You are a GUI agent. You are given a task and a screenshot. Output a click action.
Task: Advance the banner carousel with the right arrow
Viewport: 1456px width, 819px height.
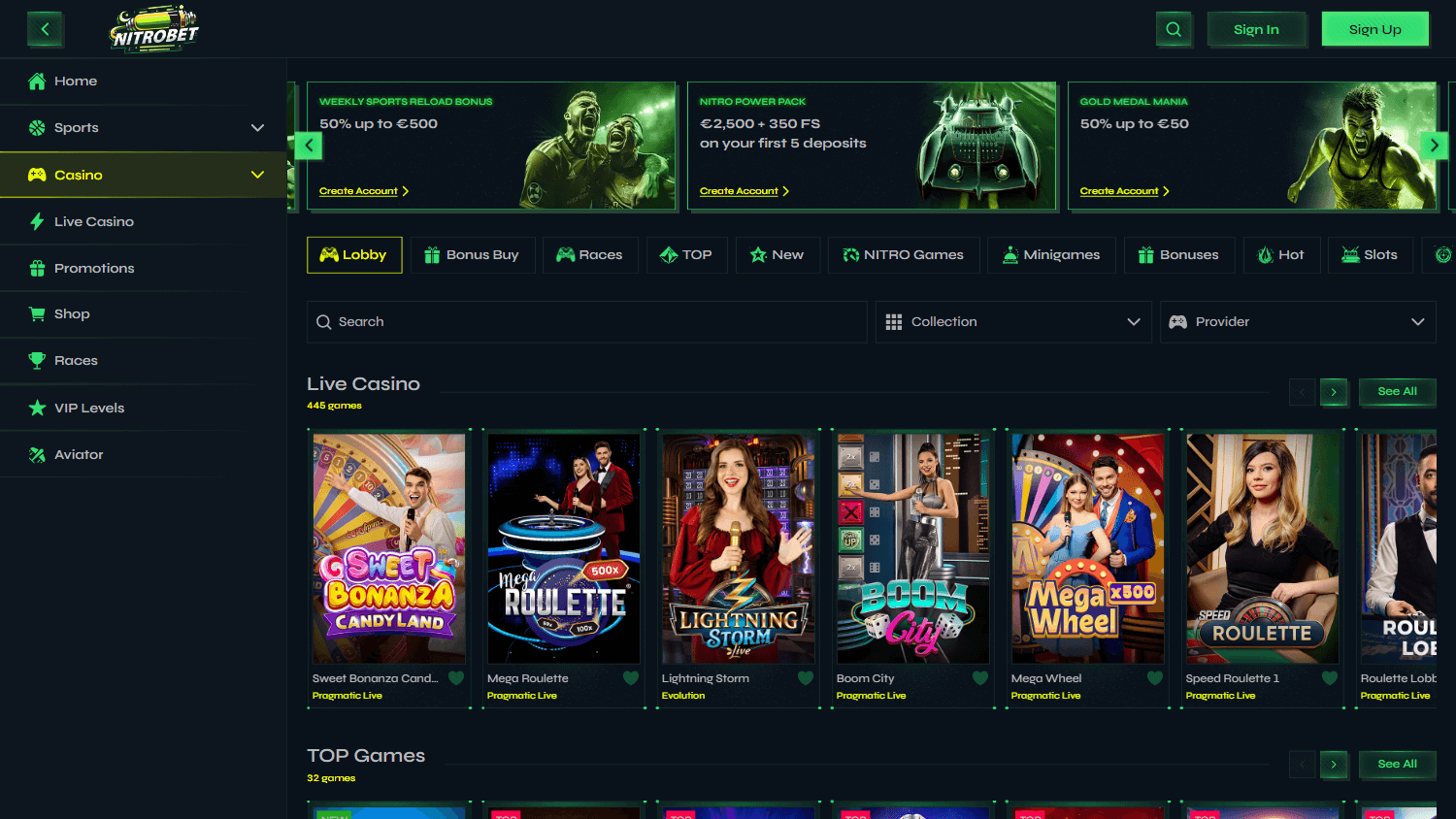[x=1434, y=145]
